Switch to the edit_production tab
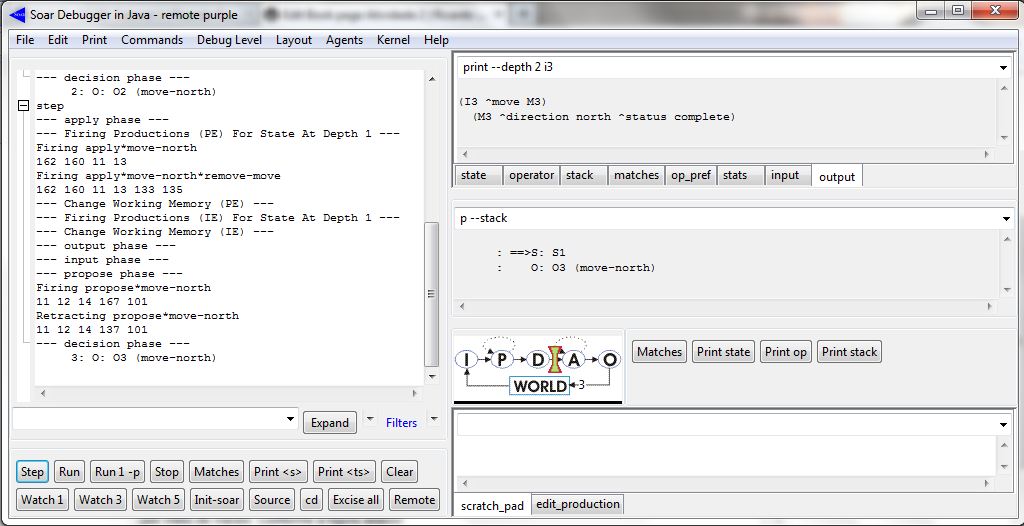This screenshot has height=526, width=1024. click(x=578, y=504)
